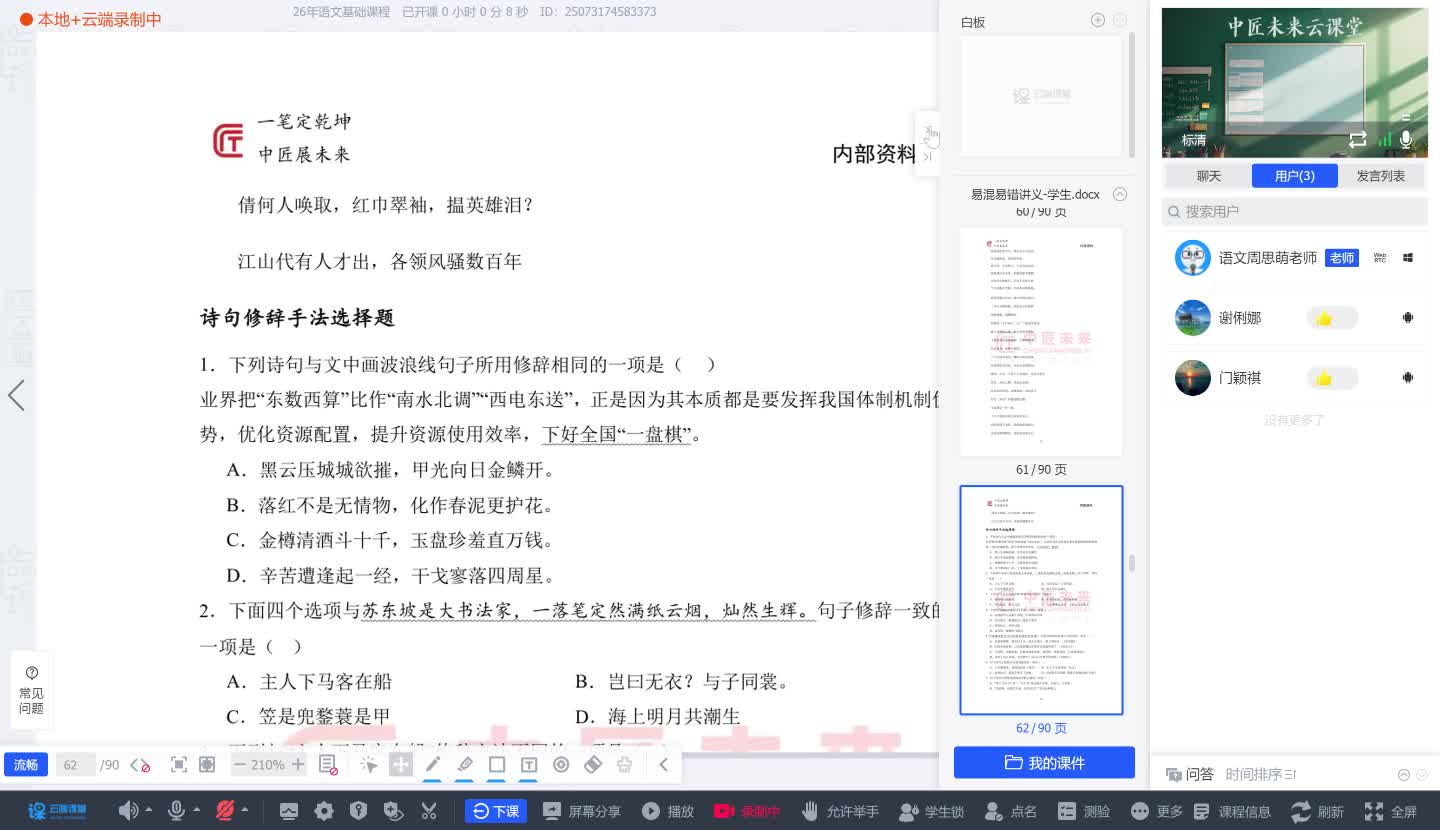Open the 标清 video quality dropdown
The height and width of the screenshot is (830, 1440).
click(x=1193, y=140)
